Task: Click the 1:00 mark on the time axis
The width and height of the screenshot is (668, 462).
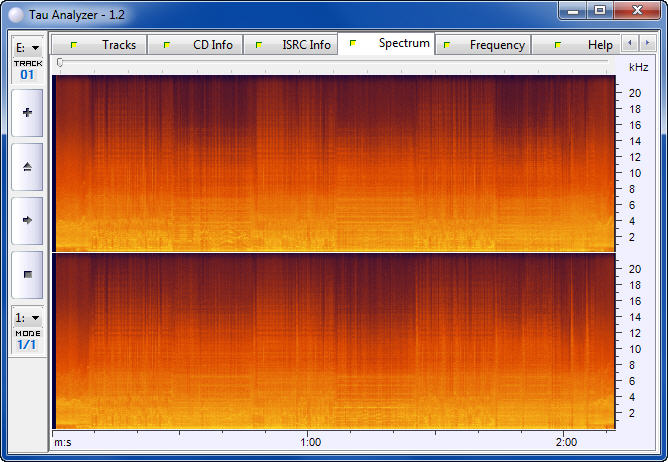Action: [310, 442]
